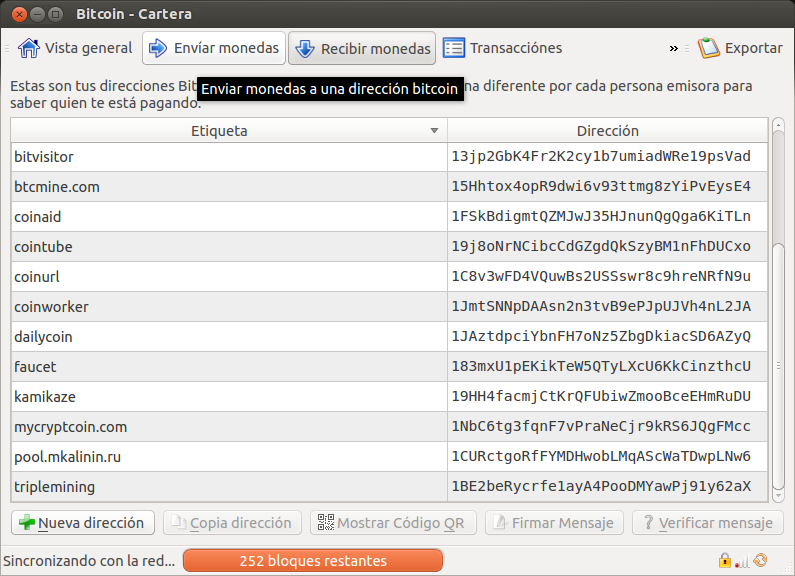Select the kamikaze label
Viewport: 795px width, 576px height.
click(x=45, y=397)
